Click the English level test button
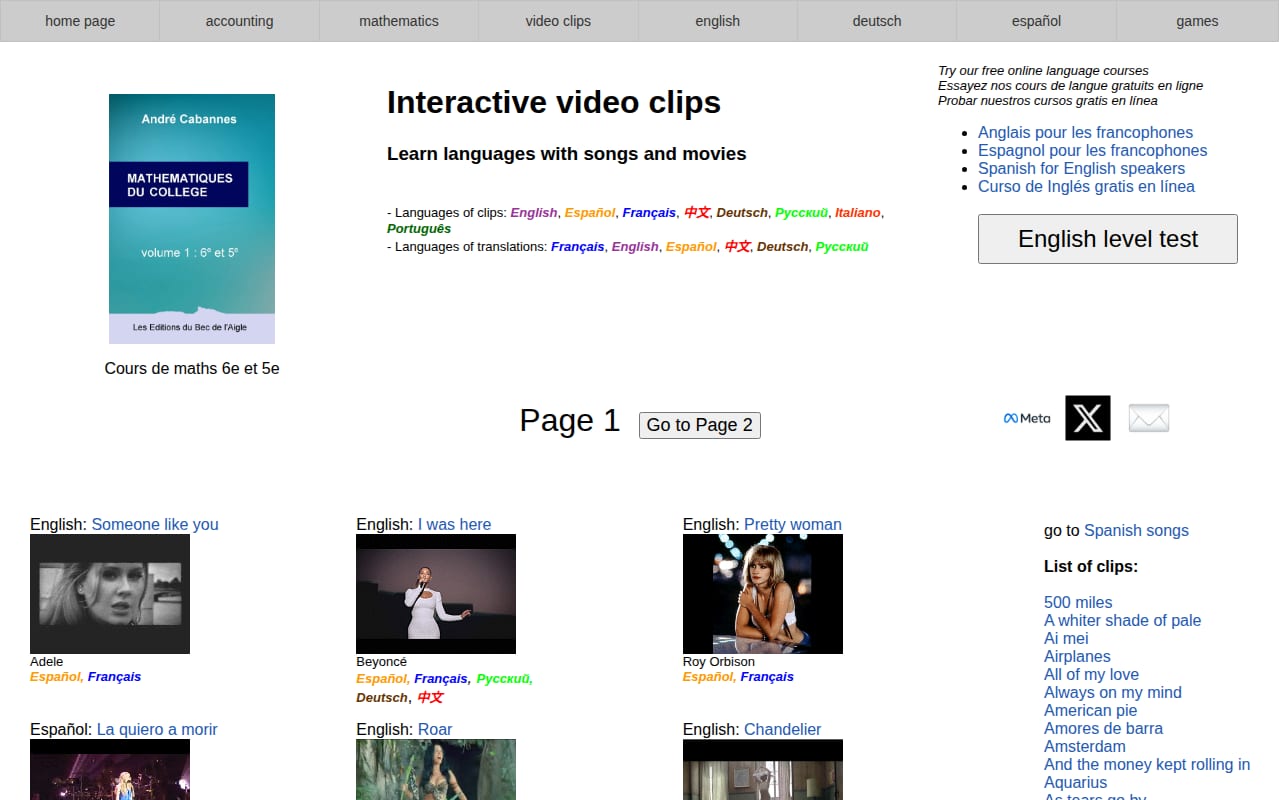This screenshot has width=1280, height=800. (x=1108, y=239)
